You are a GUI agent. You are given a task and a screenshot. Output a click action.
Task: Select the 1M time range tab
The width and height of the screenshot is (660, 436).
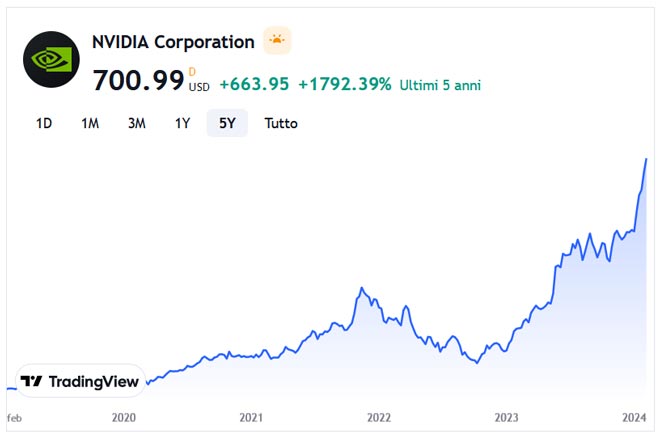tap(90, 123)
